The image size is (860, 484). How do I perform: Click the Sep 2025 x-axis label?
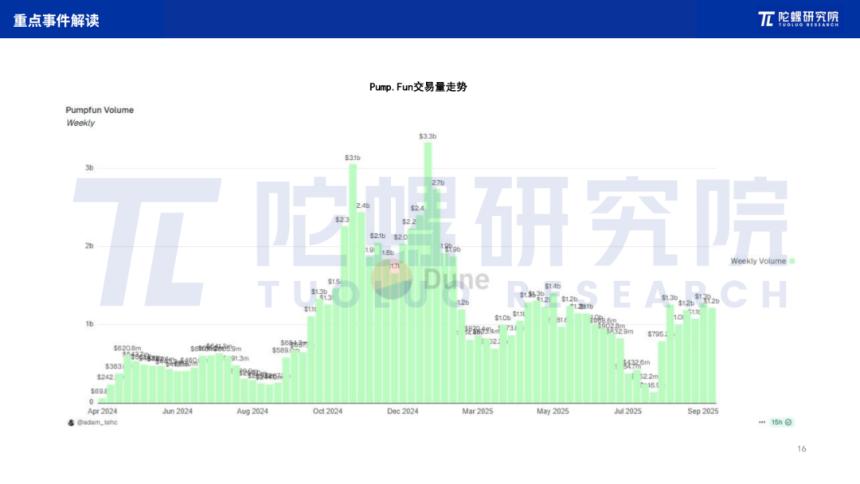(703, 411)
